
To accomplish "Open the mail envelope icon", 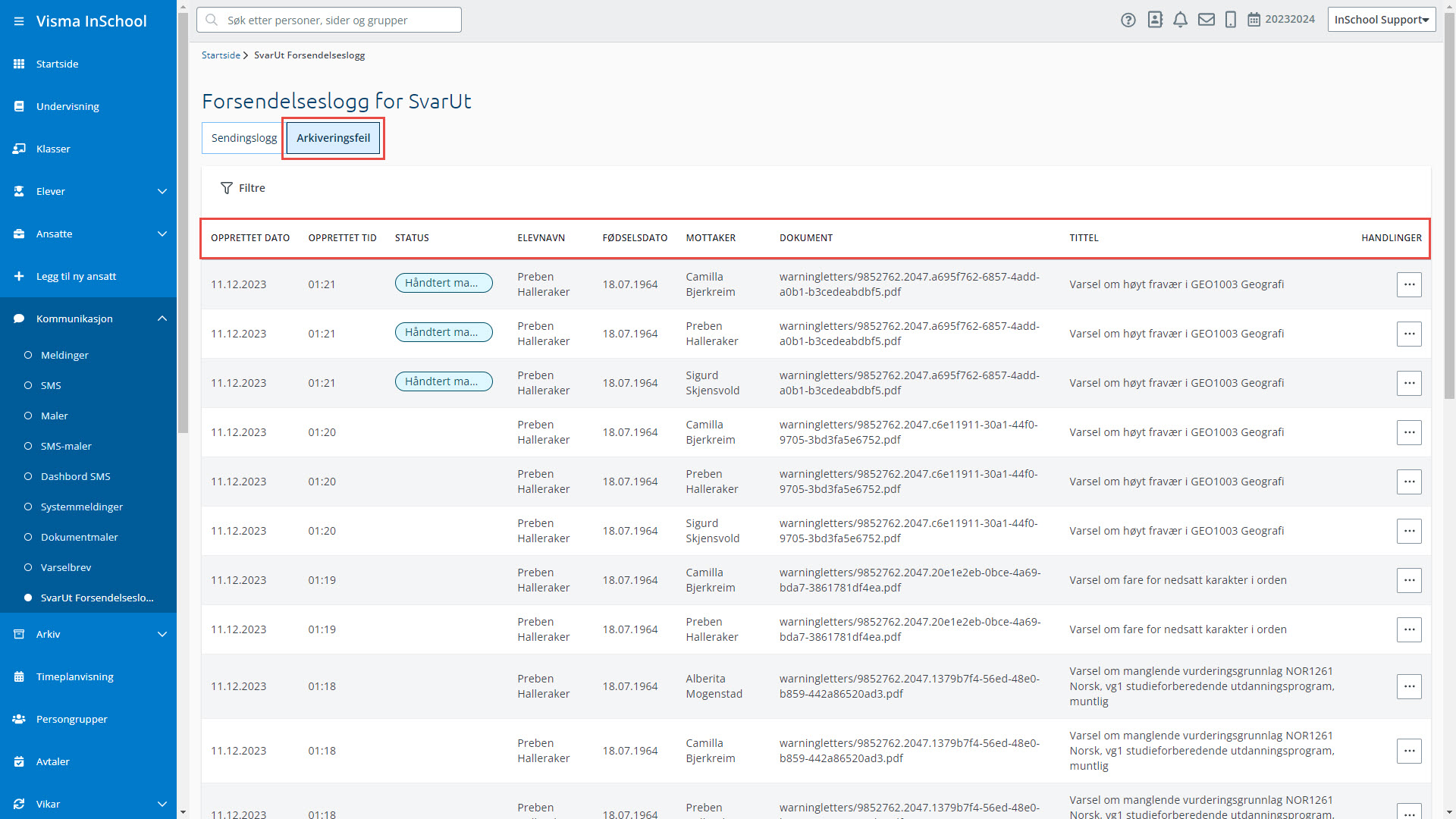I will pyautogui.click(x=1207, y=20).
